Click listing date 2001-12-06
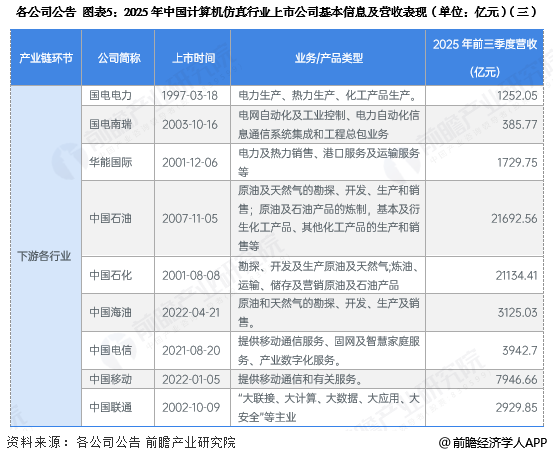Image resolution: width=553 pixels, height=454 pixels. point(190,163)
